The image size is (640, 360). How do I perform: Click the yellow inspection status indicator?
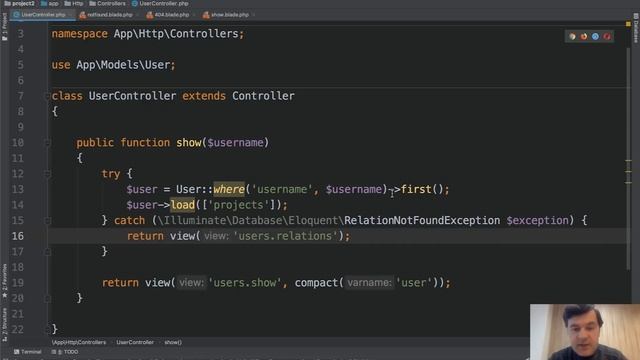pos(628,24)
